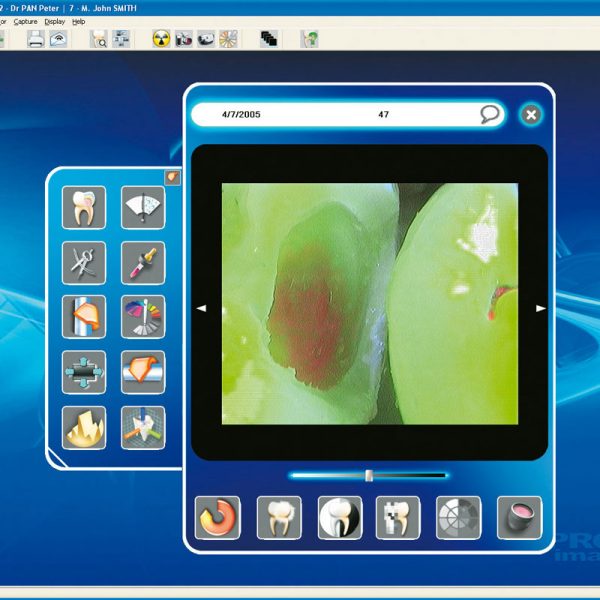
Task: Click the date 4/7/2005 in header
Action: (x=241, y=114)
